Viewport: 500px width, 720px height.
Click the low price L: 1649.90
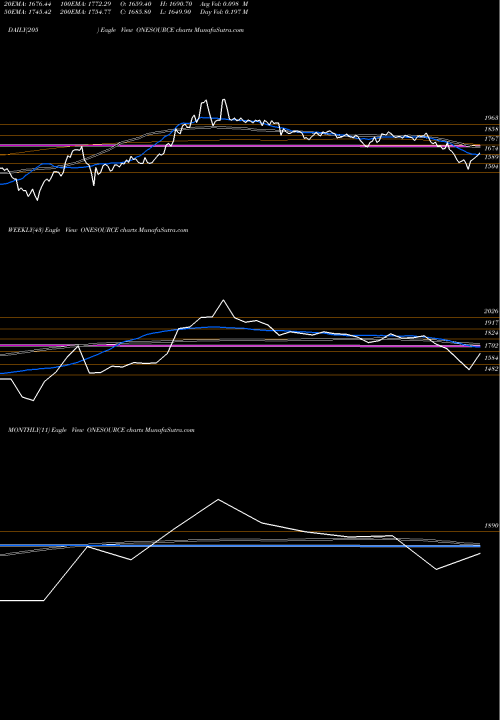(176, 12)
